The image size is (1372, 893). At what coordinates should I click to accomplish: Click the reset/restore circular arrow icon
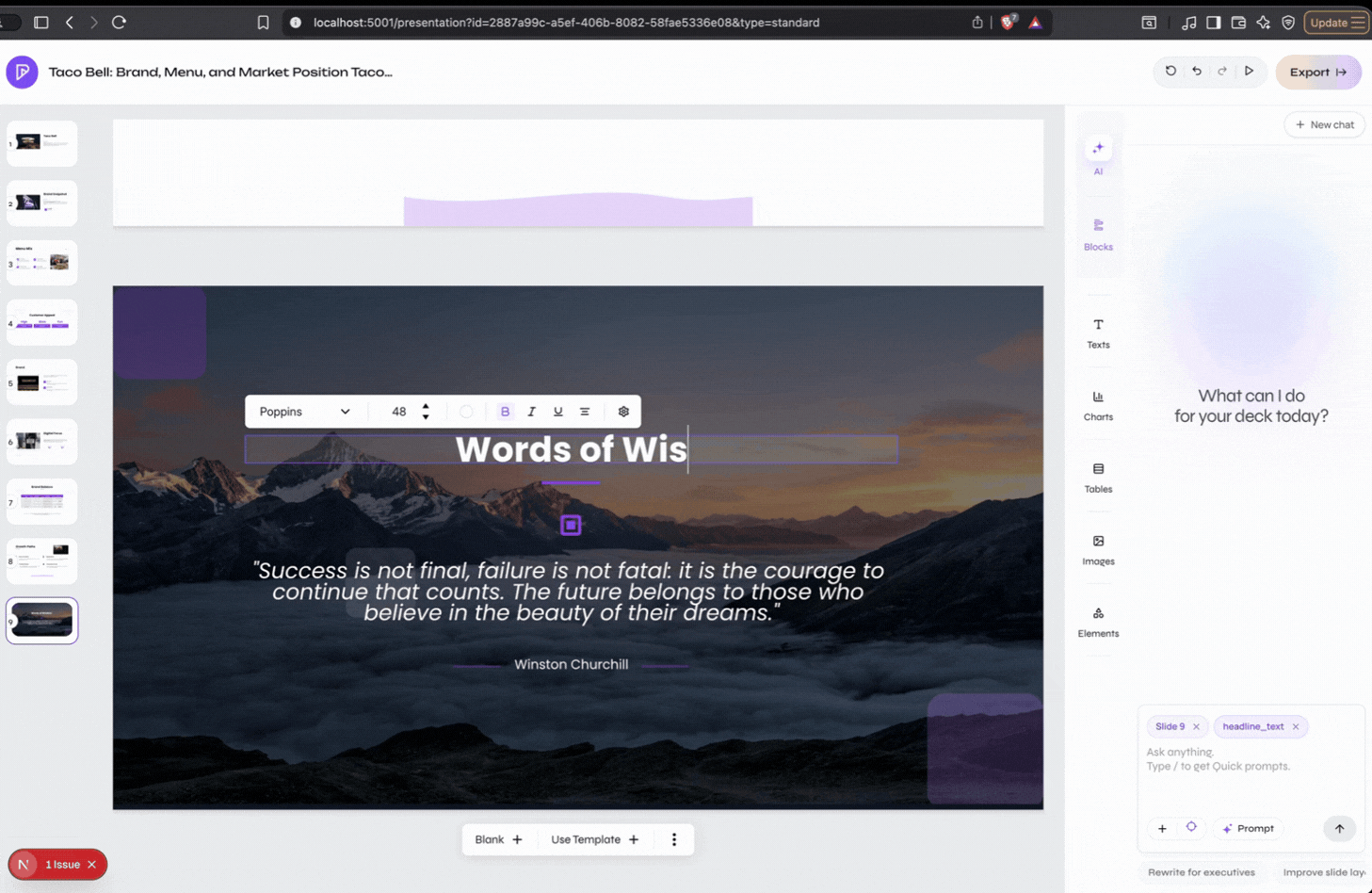tap(1170, 72)
